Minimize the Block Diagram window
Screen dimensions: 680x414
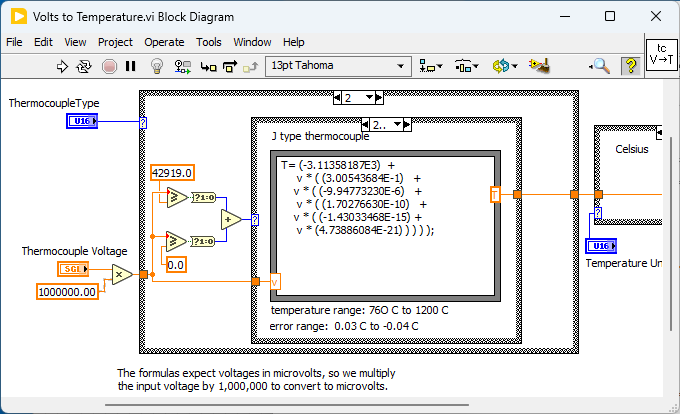(565, 16)
